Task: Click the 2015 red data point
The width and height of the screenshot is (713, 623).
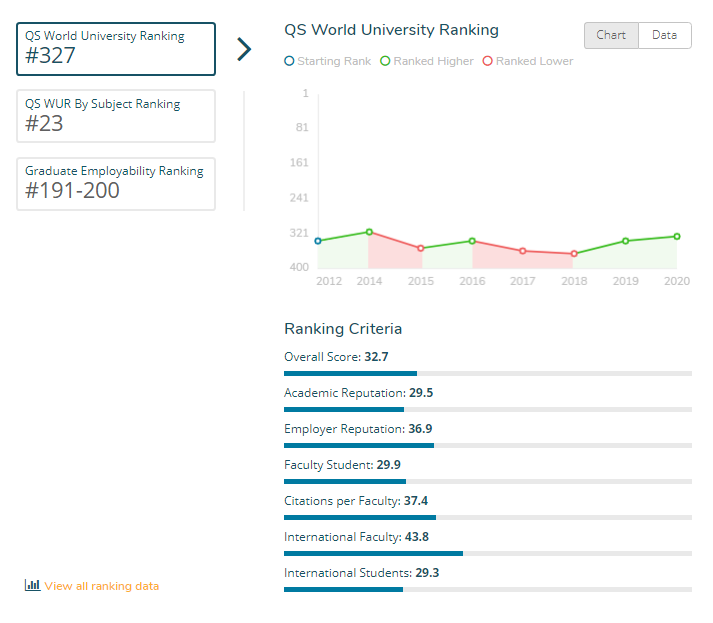Action: point(421,248)
